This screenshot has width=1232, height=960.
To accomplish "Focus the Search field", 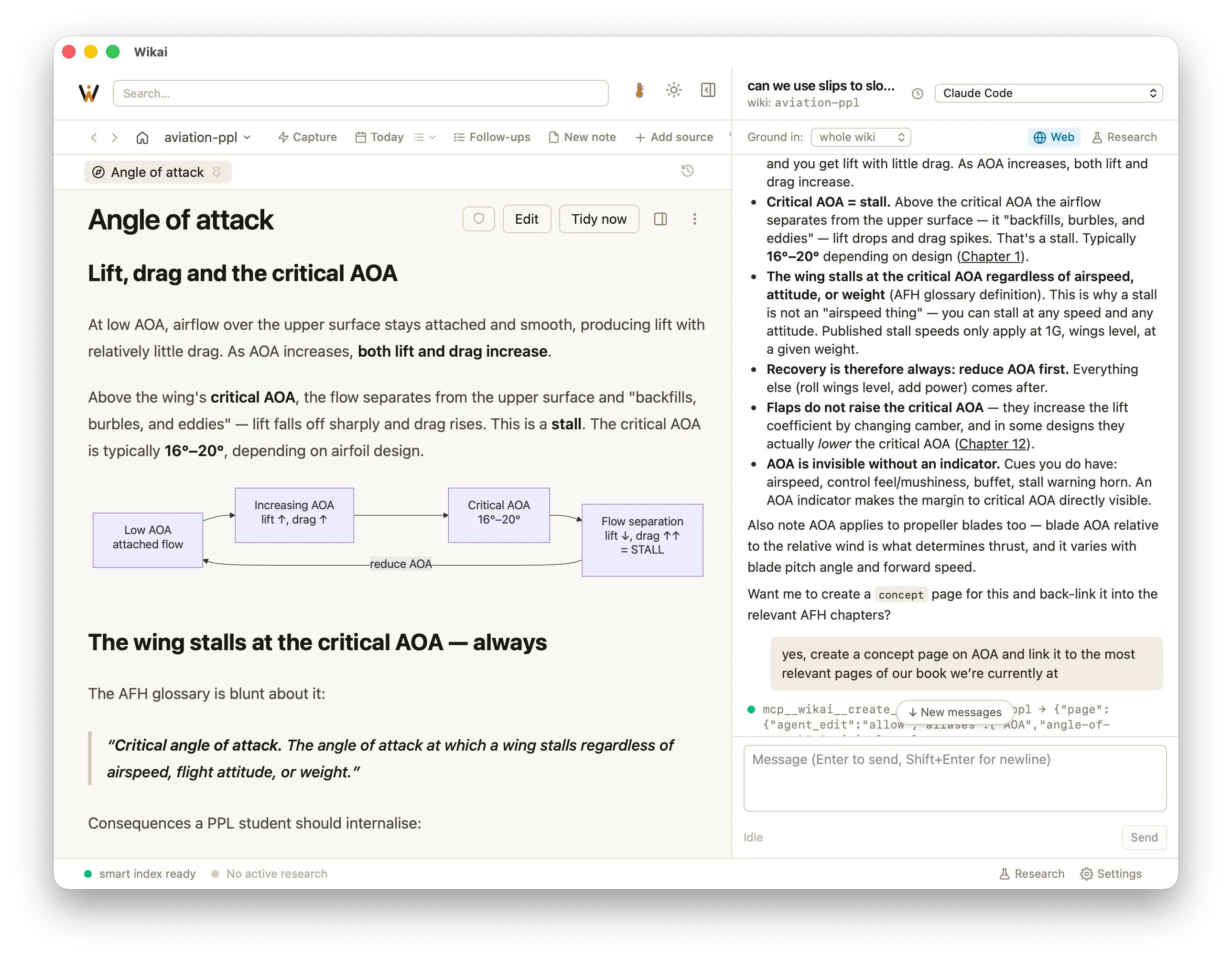I will (360, 93).
